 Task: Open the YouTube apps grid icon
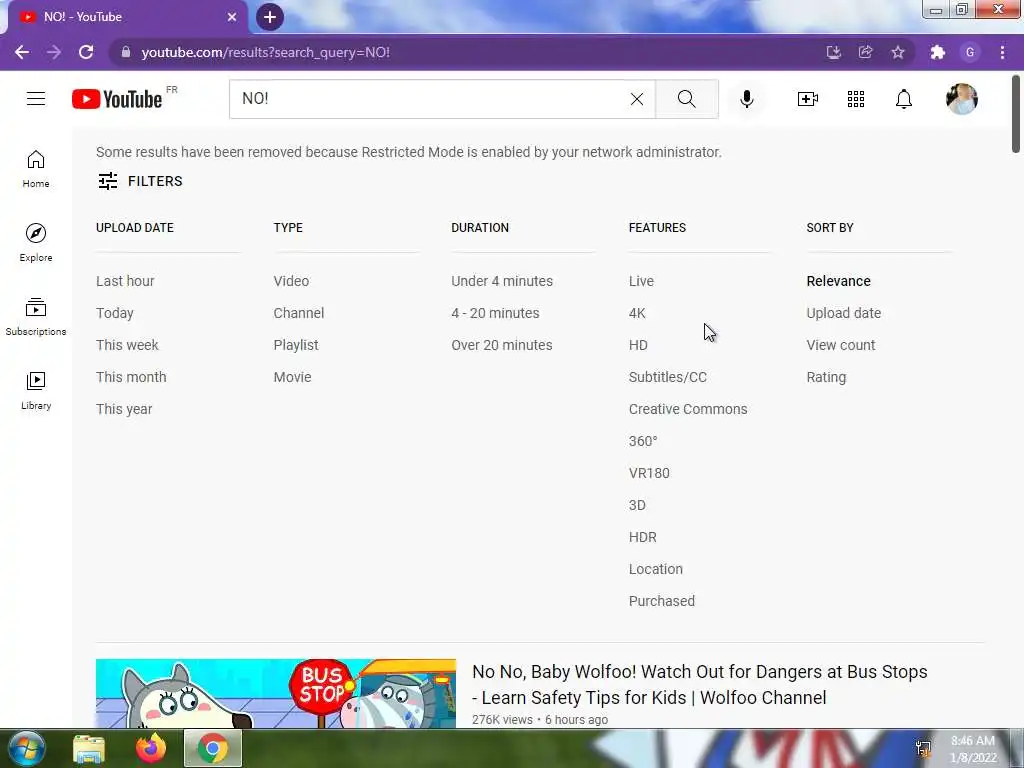[x=856, y=99]
